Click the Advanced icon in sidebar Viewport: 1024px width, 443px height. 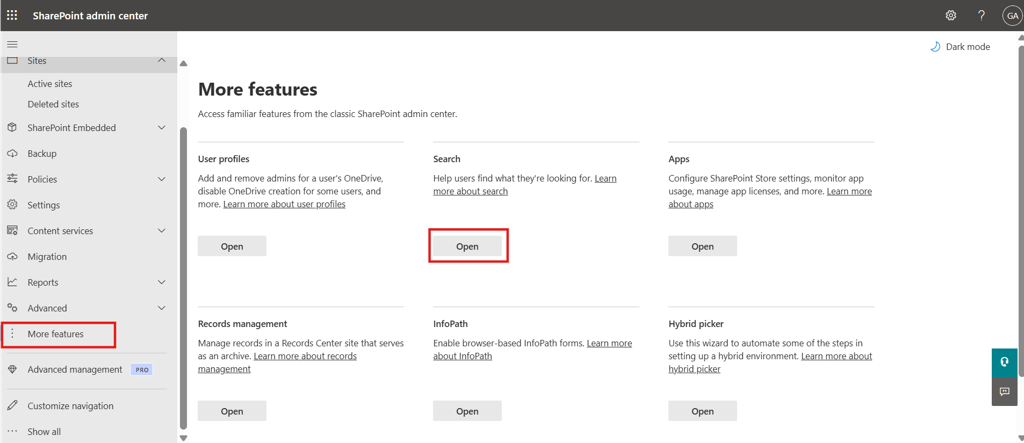[12, 308]
